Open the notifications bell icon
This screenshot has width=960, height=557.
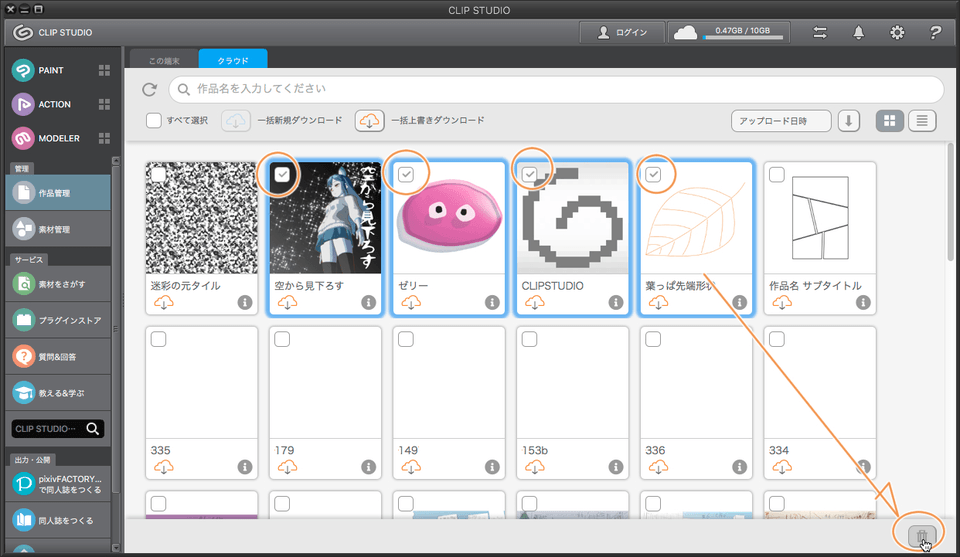click(858, 33)
